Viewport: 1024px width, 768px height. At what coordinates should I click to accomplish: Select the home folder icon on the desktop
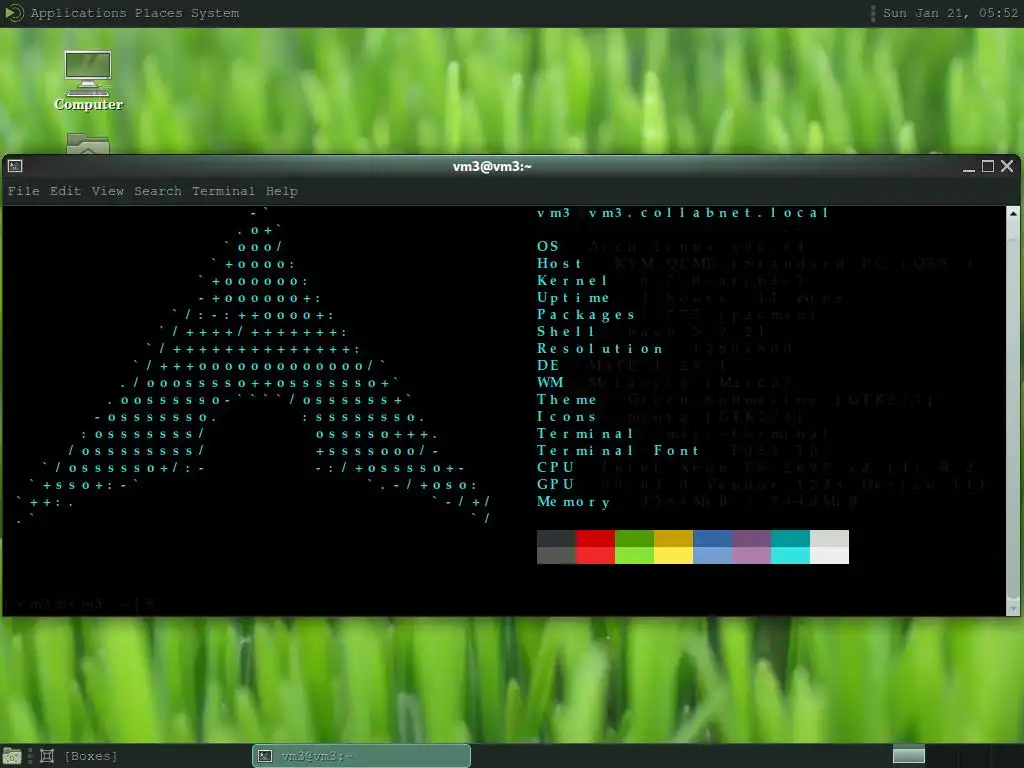[x=88, y=144]
